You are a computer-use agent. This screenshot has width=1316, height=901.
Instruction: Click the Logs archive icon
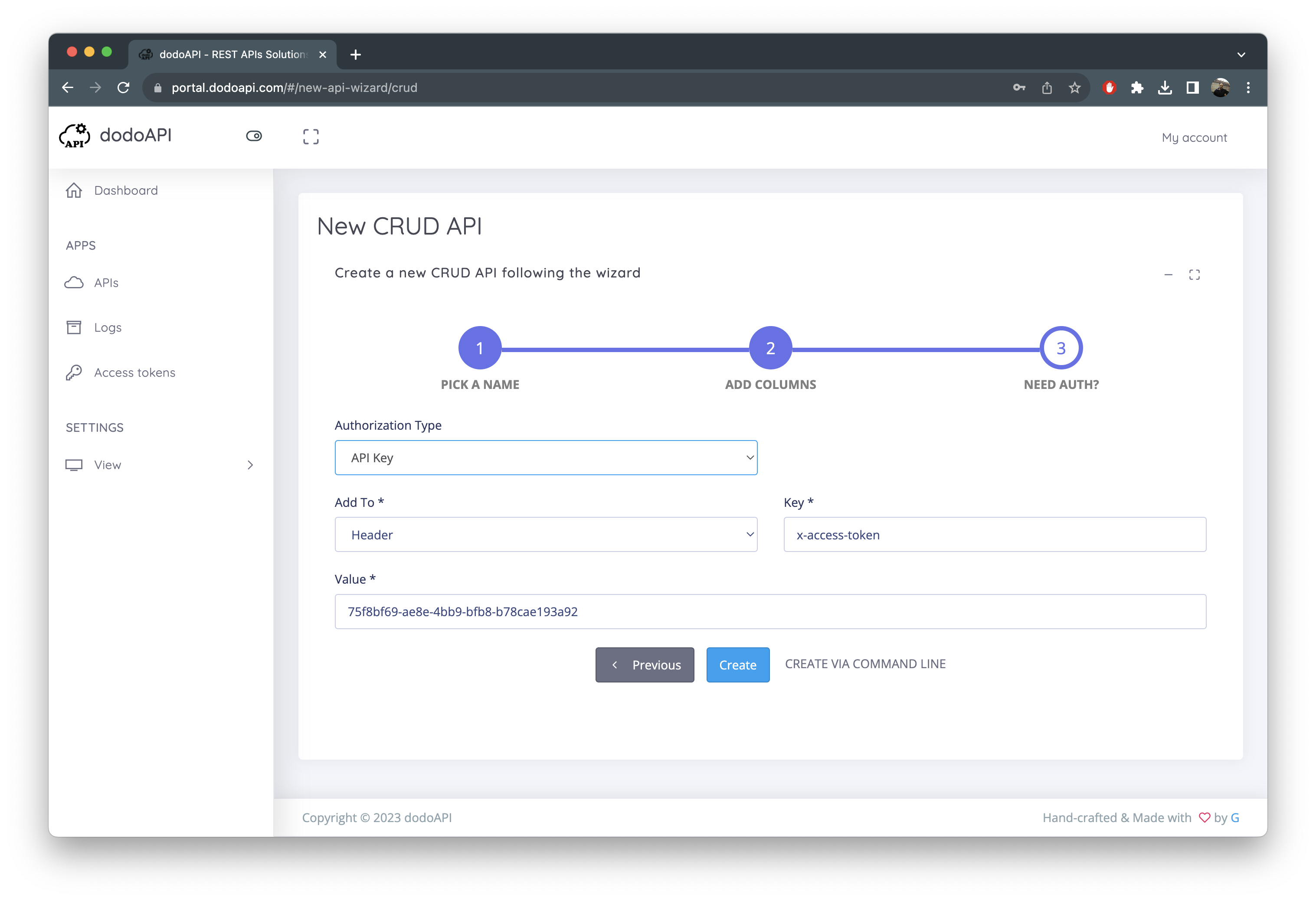pos(74,327)
